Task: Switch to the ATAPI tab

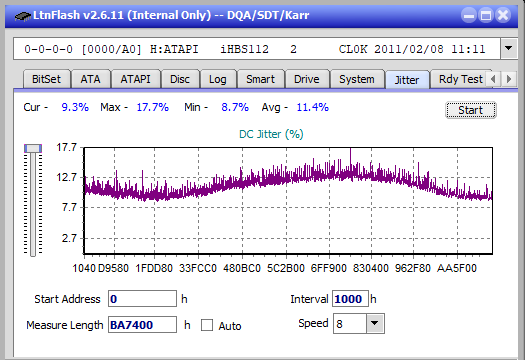Action: click(x=136, y=79)
